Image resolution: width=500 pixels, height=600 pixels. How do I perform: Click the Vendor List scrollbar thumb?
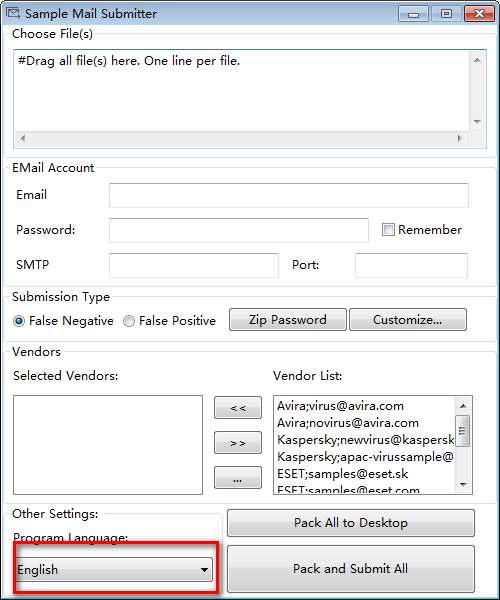463,431
